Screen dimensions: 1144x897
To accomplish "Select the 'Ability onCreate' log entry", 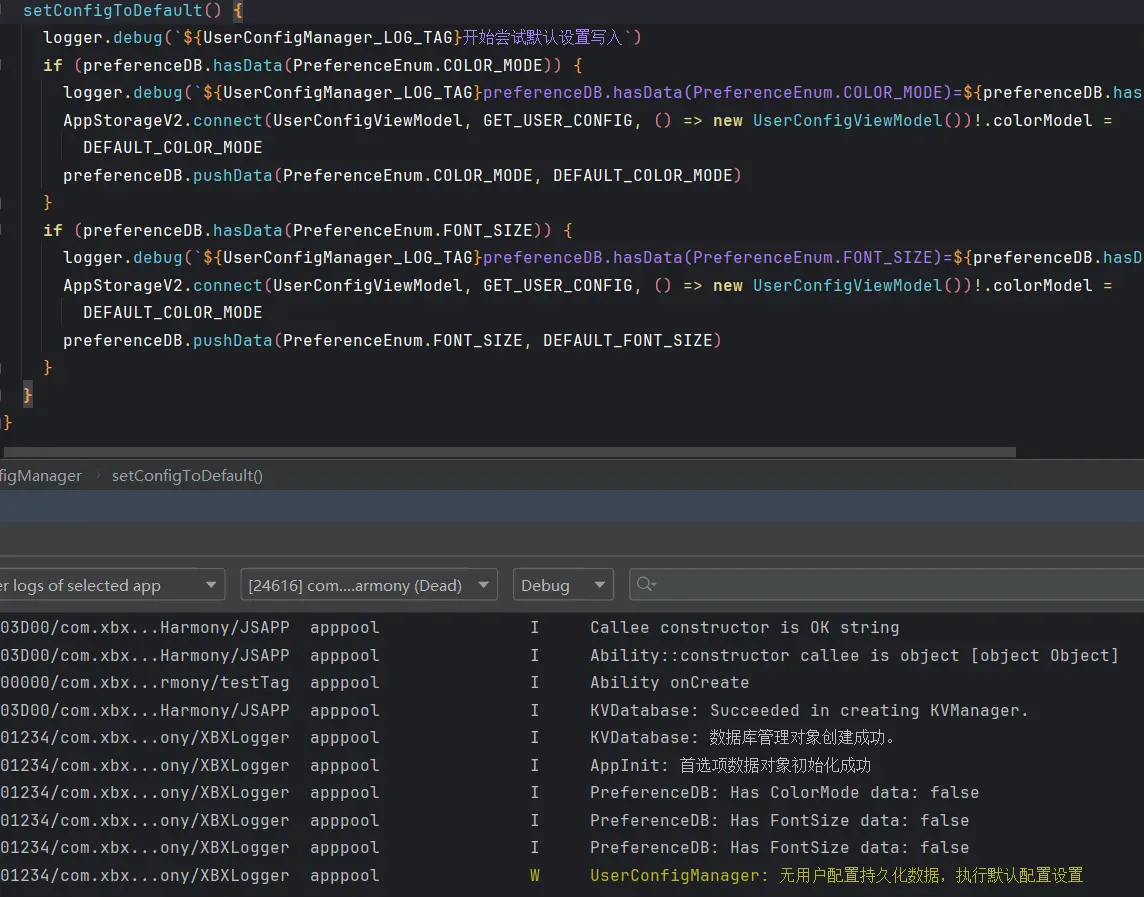I will pyautogui.click(x=669, y=683).
